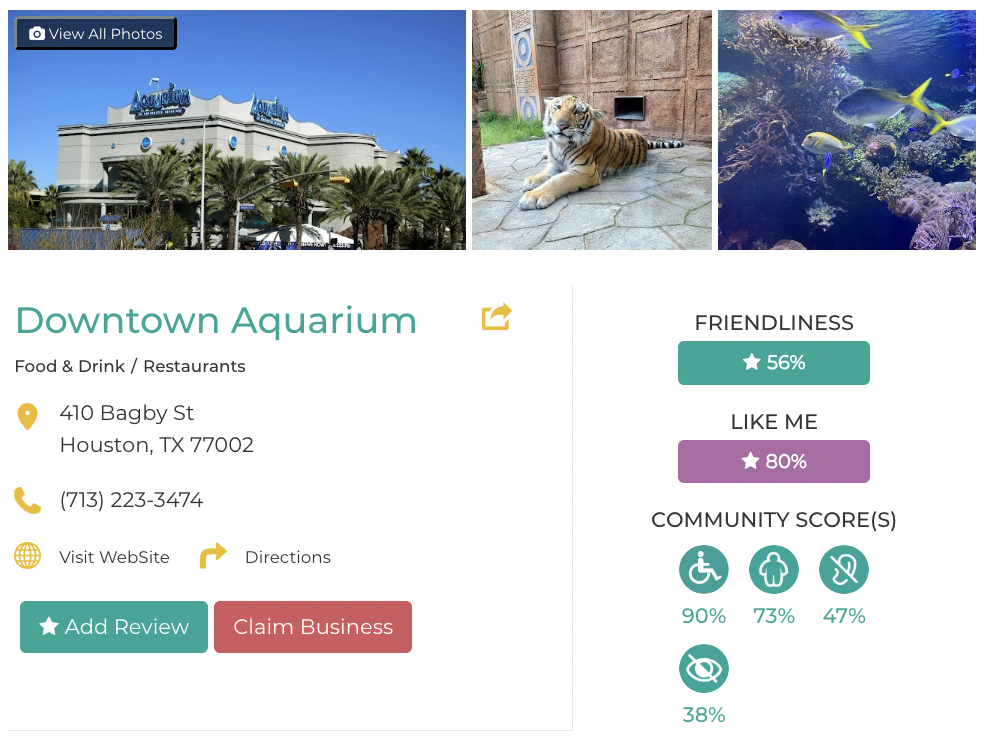
Task: Click the yellow directions arrow icon
Action: click(x=213, y=556)
